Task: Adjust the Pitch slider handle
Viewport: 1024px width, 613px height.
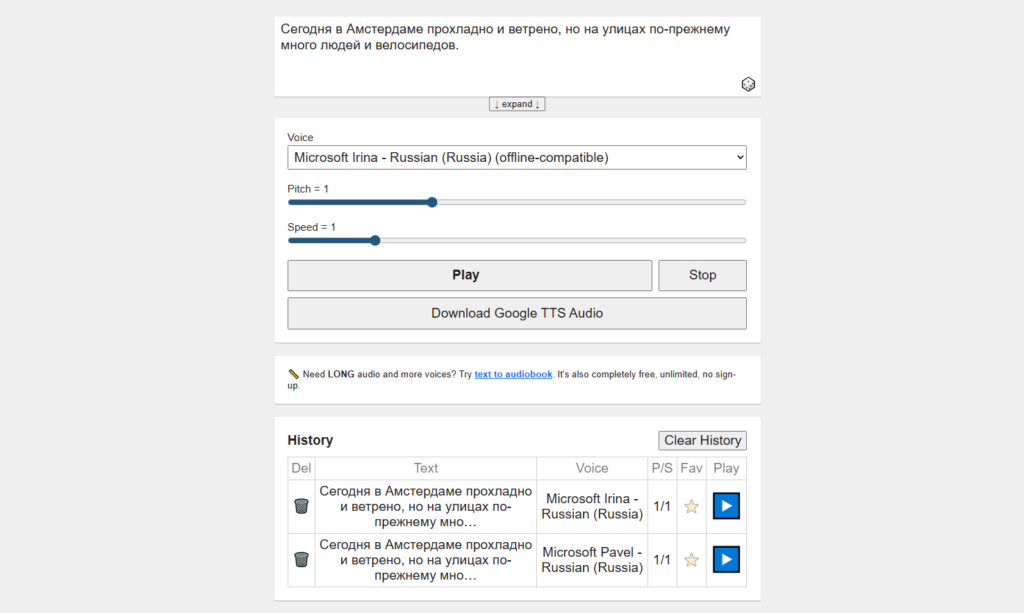Action: coord(432,202)
